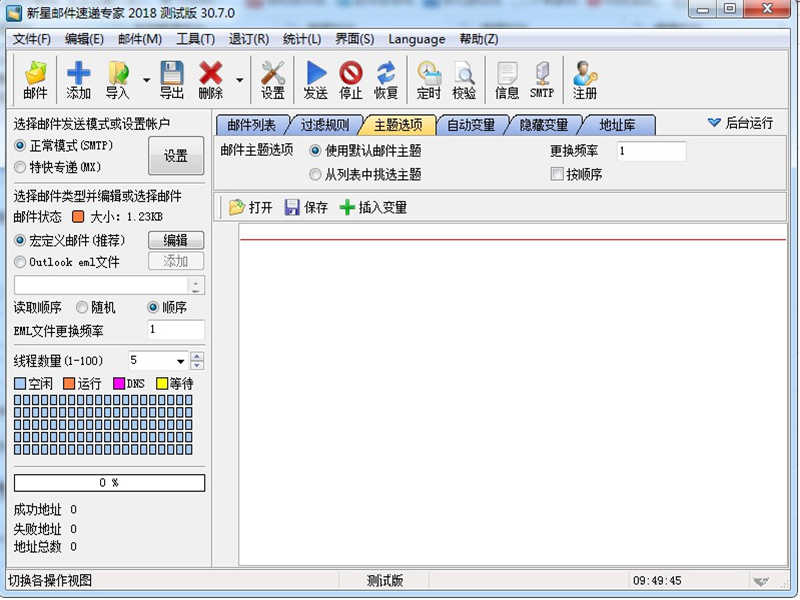
Task: Select 从列表中挑选主题 radio button
Action: [x=315, y=174]
